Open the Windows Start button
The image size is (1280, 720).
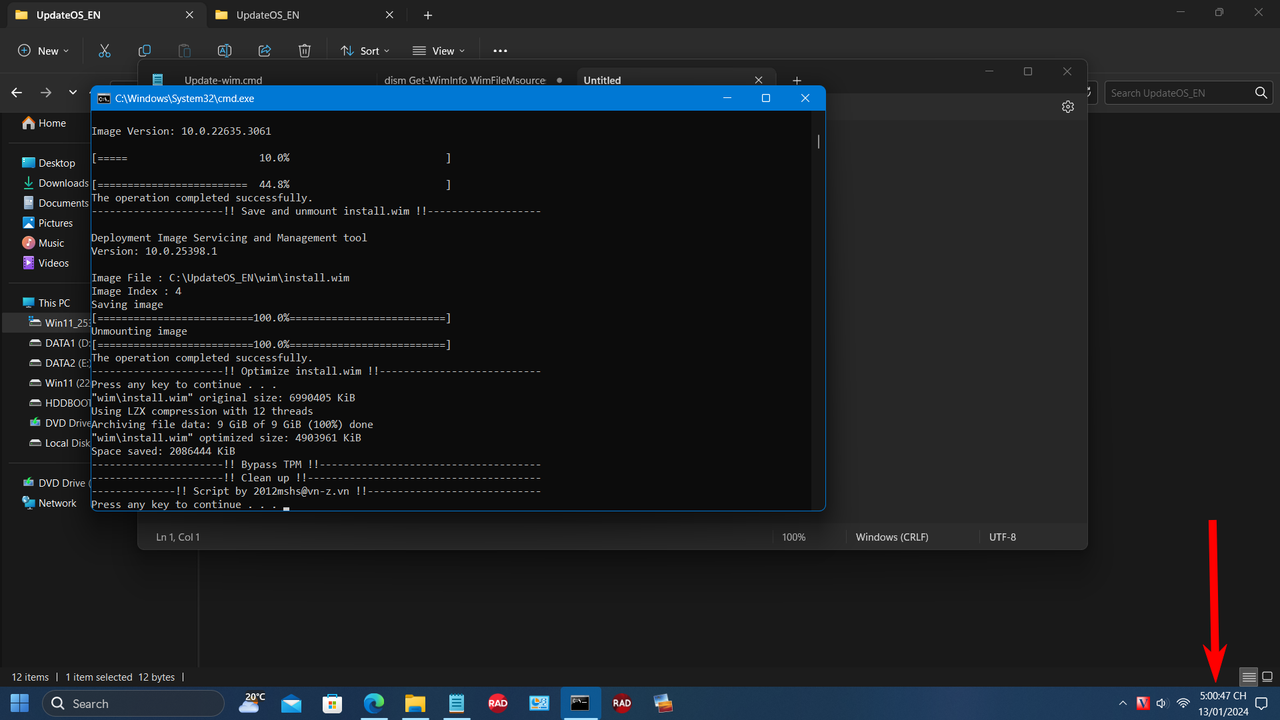[20, 703]
